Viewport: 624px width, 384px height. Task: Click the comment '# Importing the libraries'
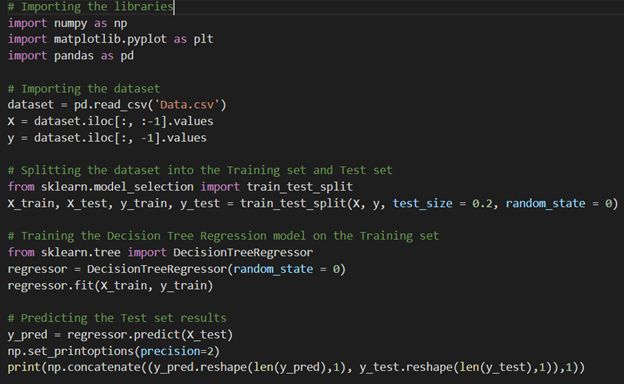[90, 7]
